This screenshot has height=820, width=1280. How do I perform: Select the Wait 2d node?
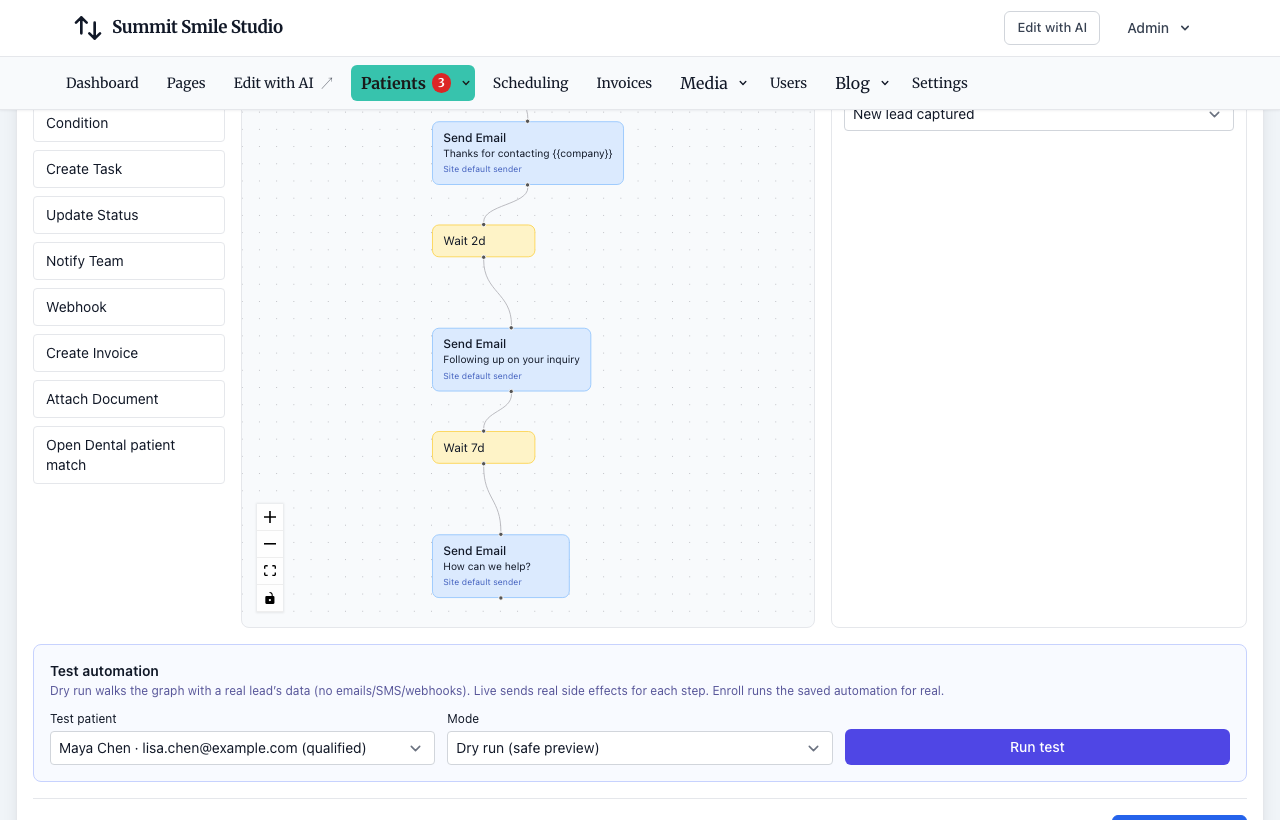pos(484,241)
